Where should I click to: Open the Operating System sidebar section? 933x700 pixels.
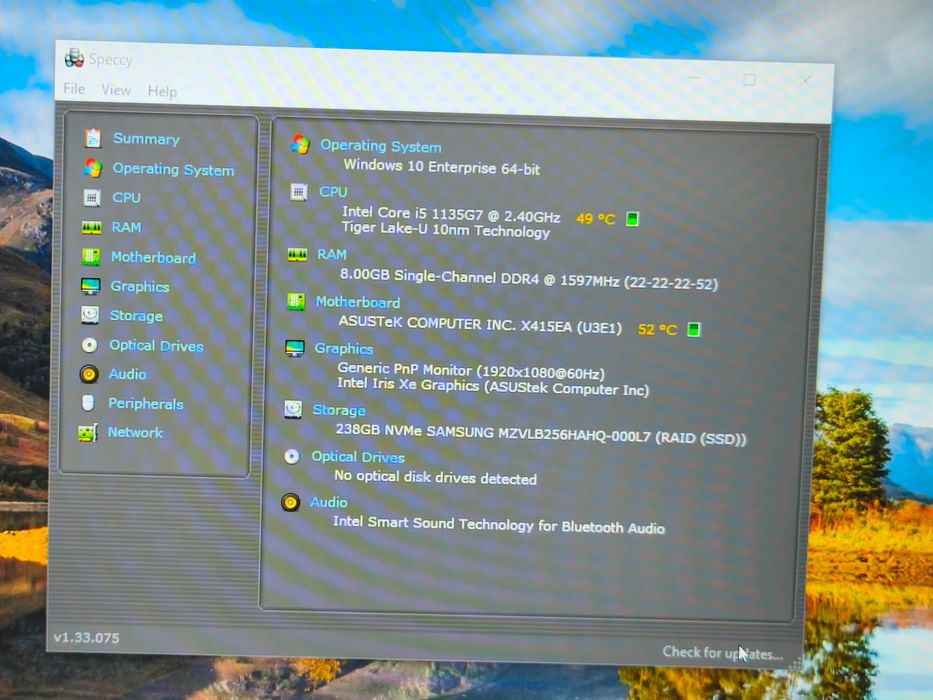click(x=173, y=170)
